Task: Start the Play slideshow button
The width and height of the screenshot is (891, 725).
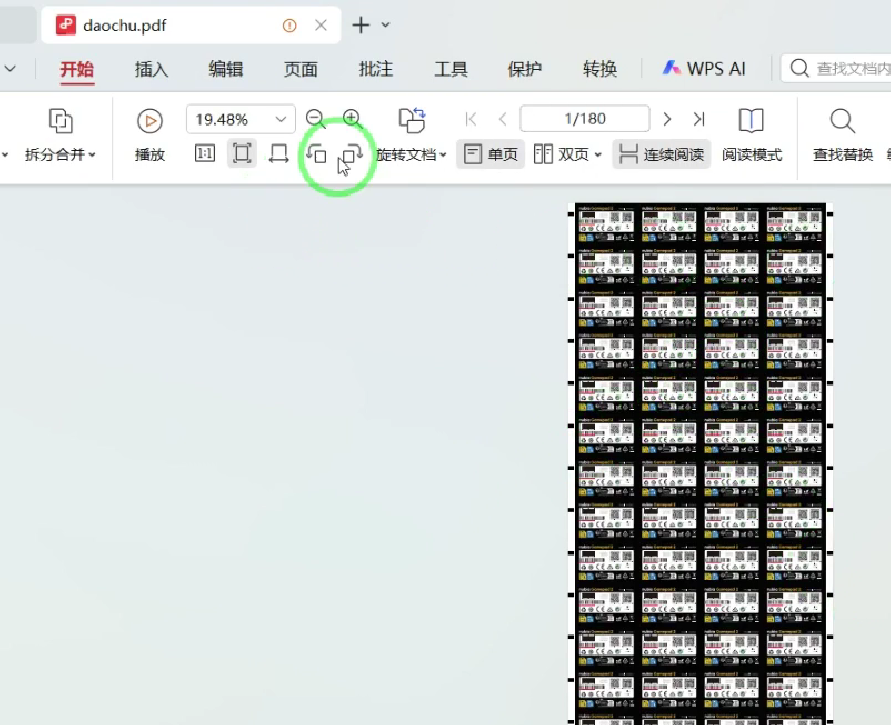Action: (150, 135)
